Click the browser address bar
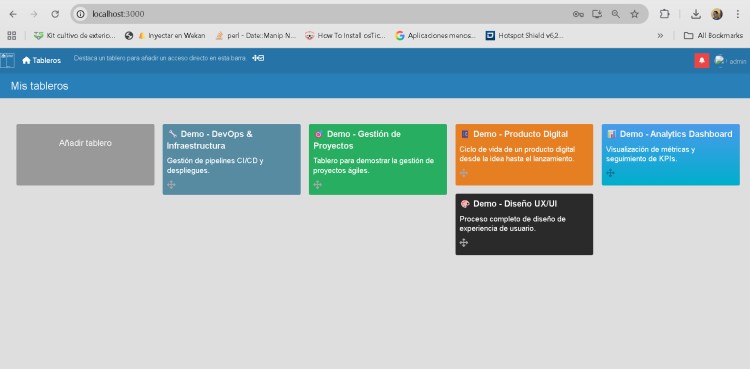This screenshot has width=750, height=369. click(x=330, y=14)
